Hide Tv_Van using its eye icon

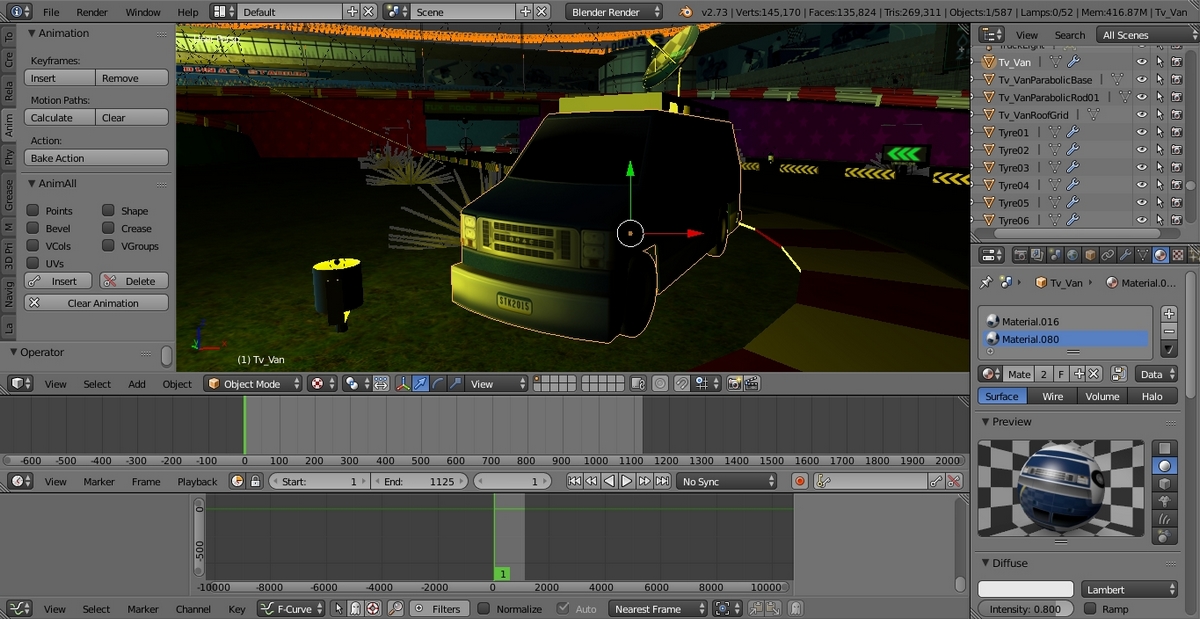1141,62
